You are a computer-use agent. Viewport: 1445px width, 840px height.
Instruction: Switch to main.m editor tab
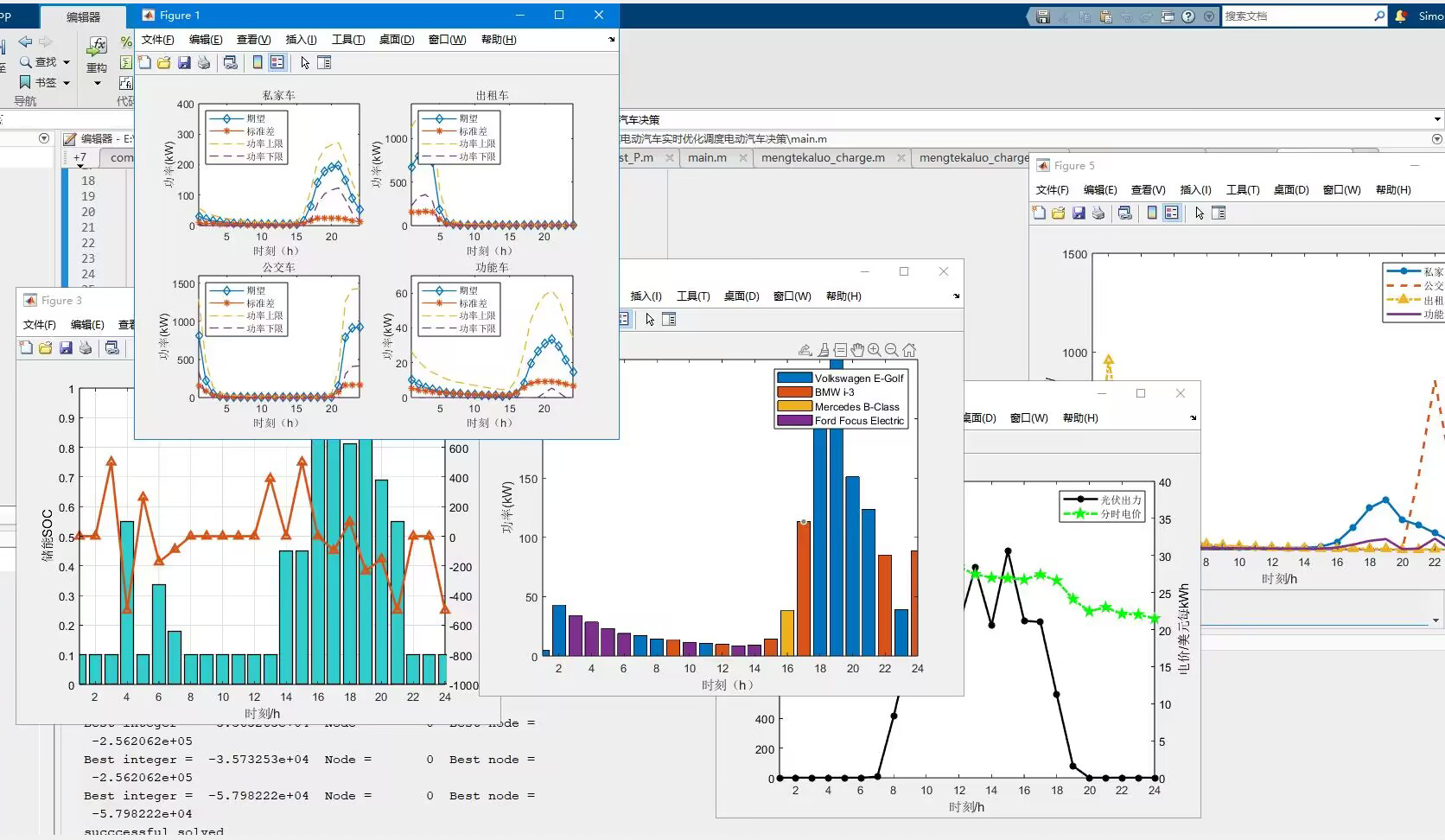tap(707, 157)
